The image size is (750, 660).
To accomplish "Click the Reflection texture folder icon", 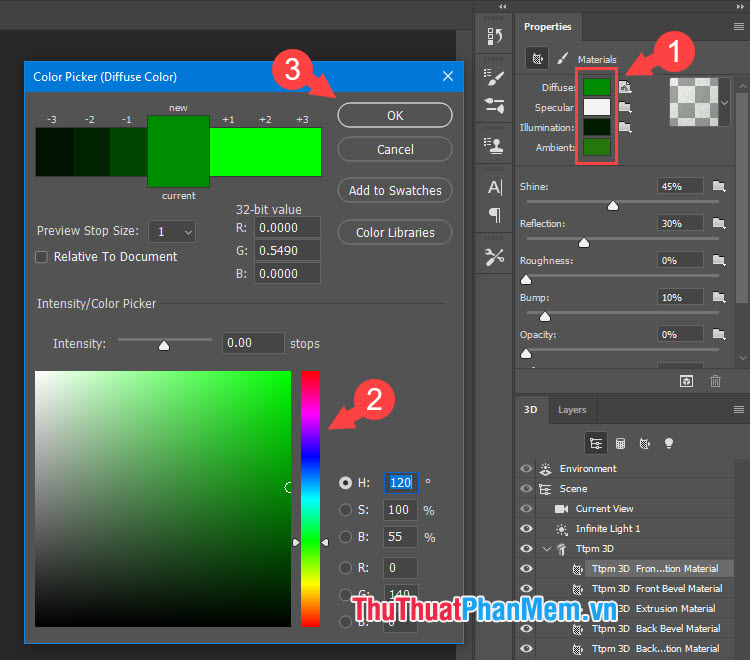I will (719, 222).
